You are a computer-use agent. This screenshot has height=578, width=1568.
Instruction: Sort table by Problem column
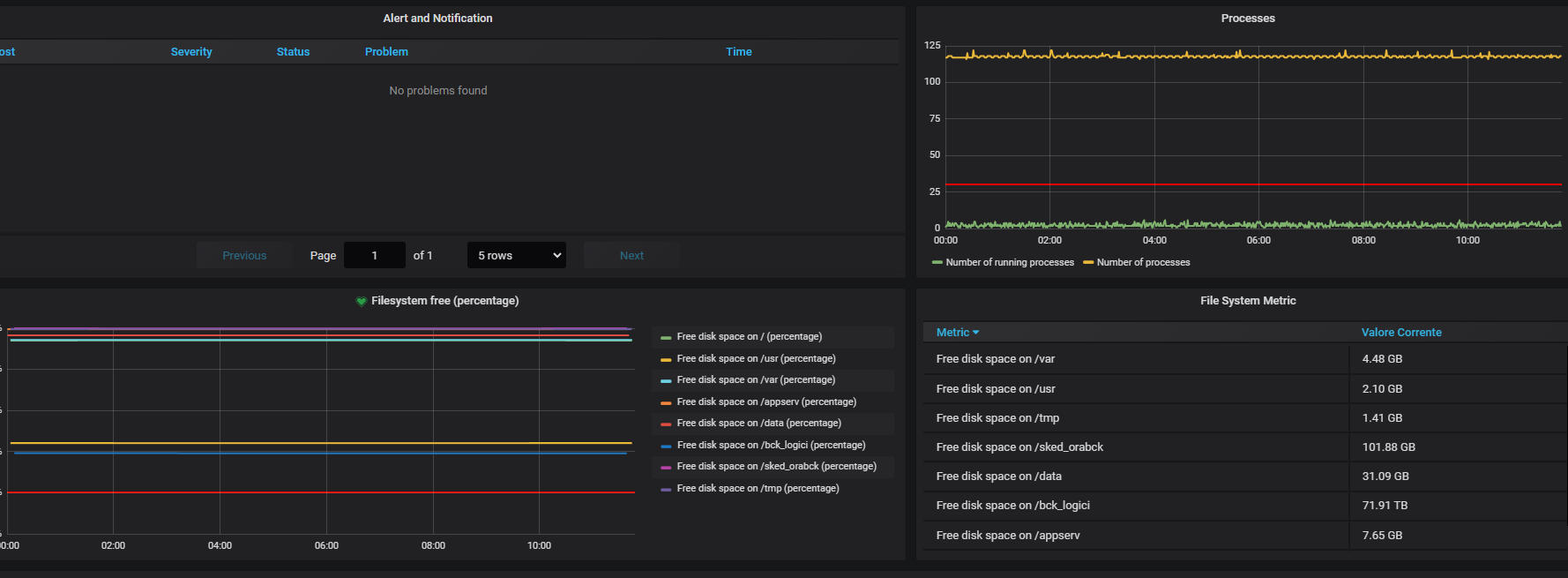(x=386, y=52)
